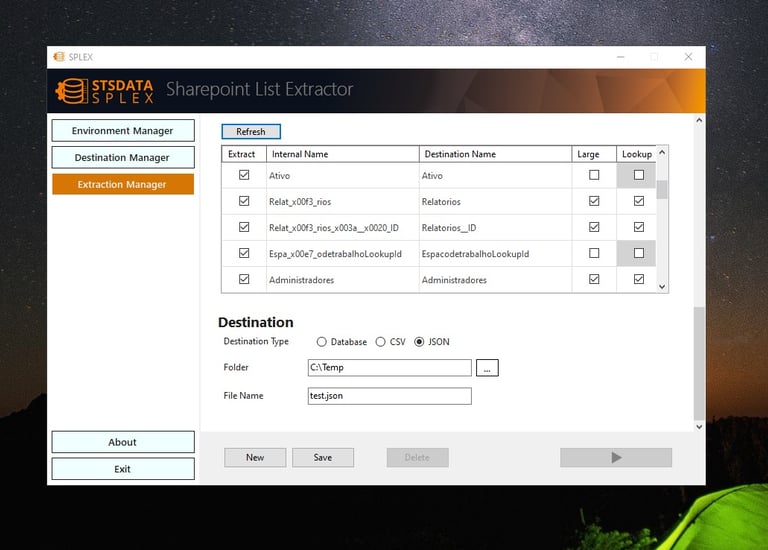This screenshot has width=768, height=550.
Task: Toggle Extract for Espa_x00e7_odetrabalhoLookupId row
Action: click(244, 253)
